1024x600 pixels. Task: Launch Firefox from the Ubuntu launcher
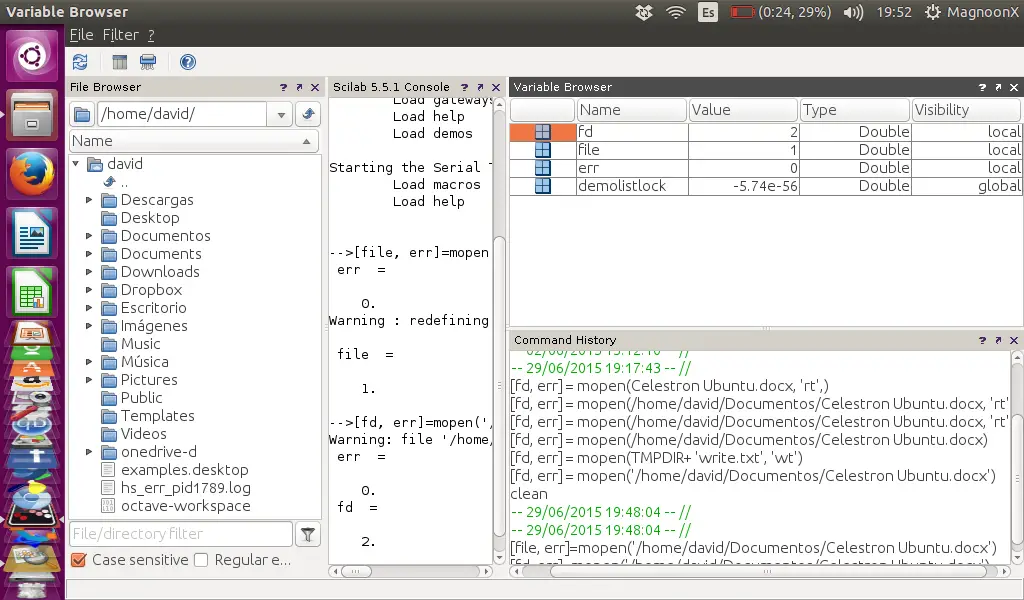[31, 174]
